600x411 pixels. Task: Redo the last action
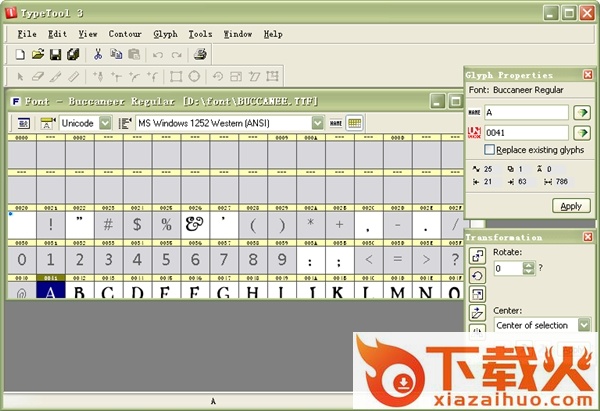[176, 55]
